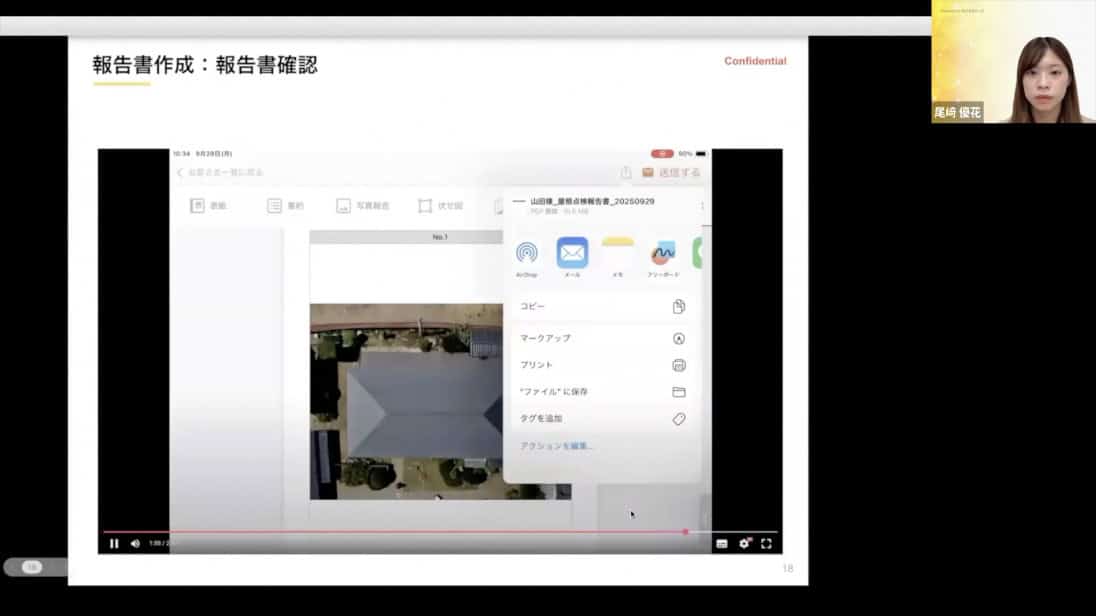The width and height of the screenshot is (1096, 616).
Task: Open video settings gear
Action: click(x=744, y=543)
